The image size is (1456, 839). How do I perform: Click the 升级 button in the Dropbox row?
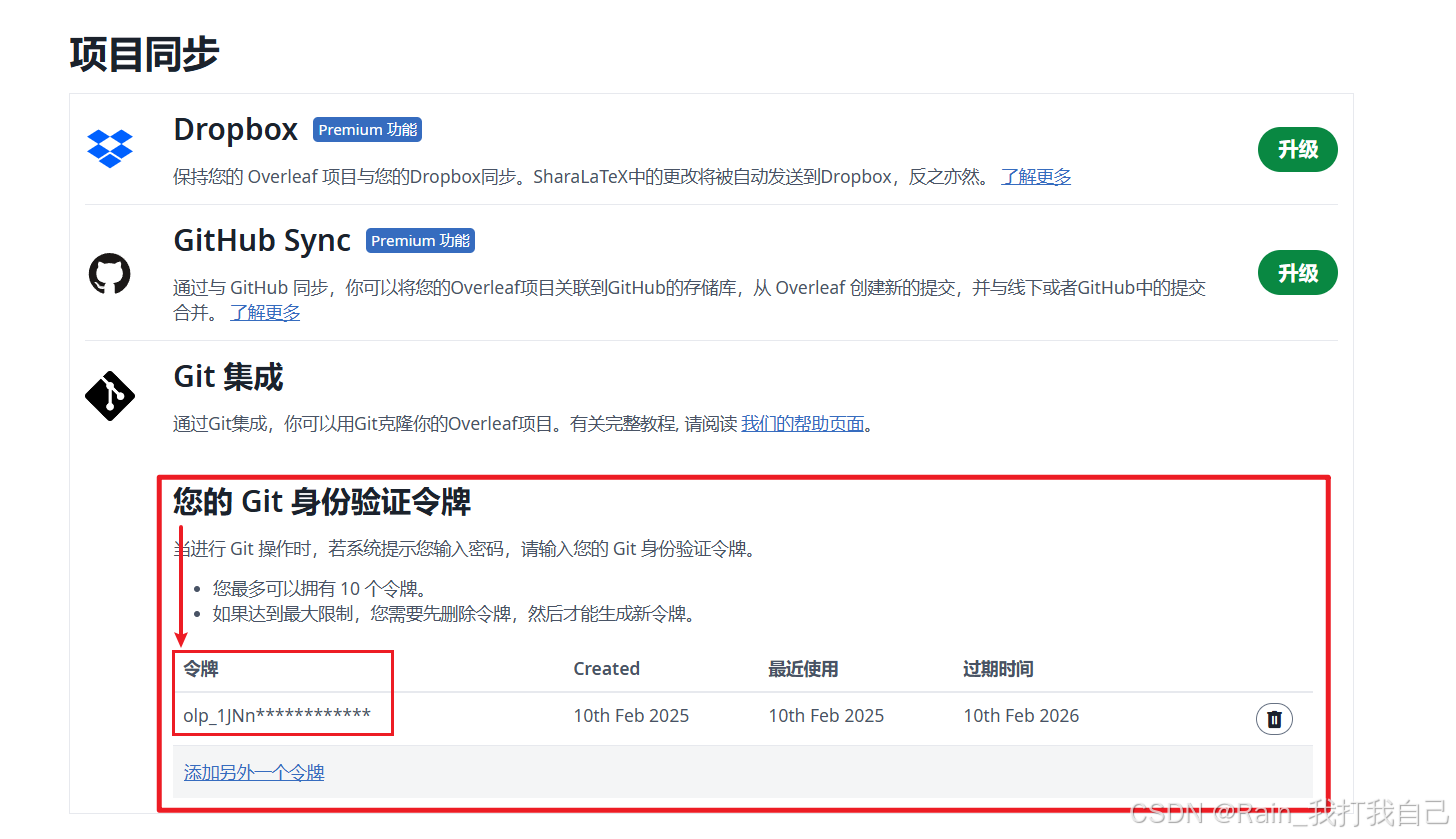pyautogui.click(x=1297, y=149)
